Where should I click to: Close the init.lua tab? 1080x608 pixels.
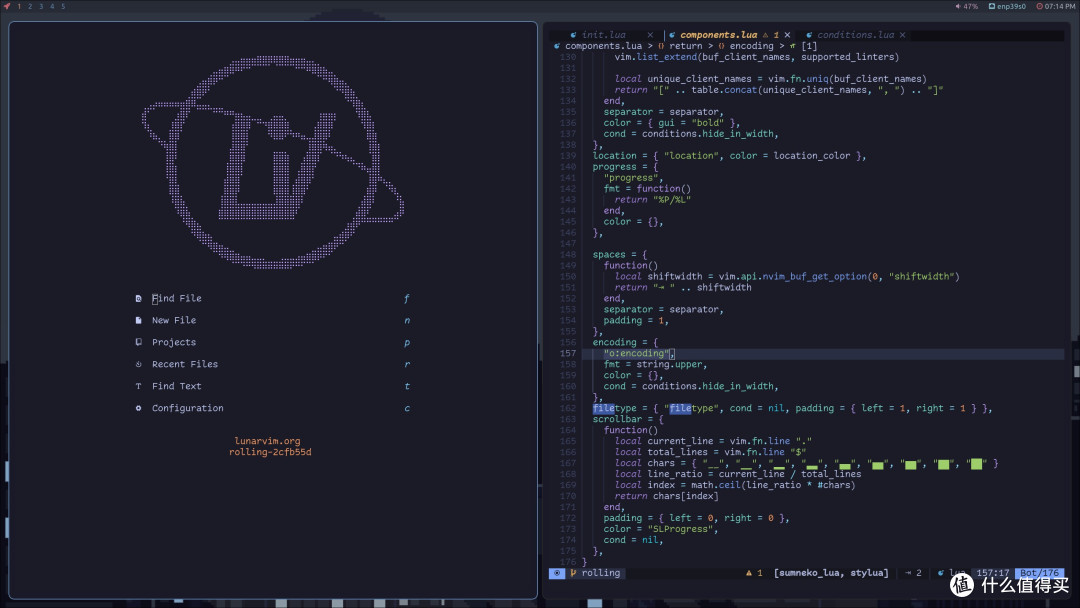coord(650,34)
